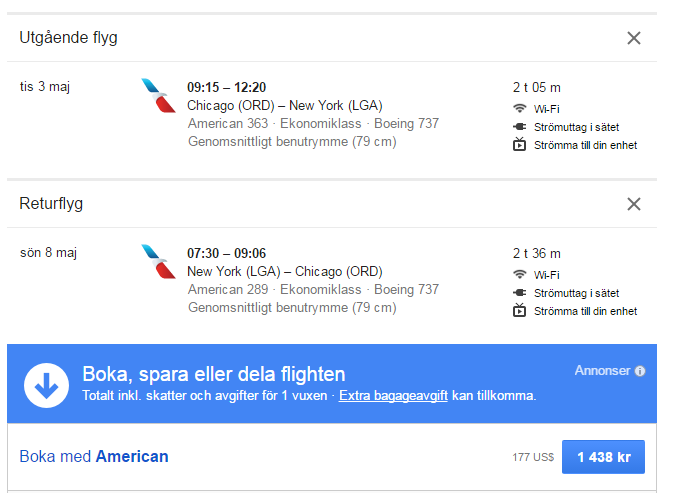Click the Returflyg heading
The width and height of the screenshot is (675, 493).
(51, 204)
